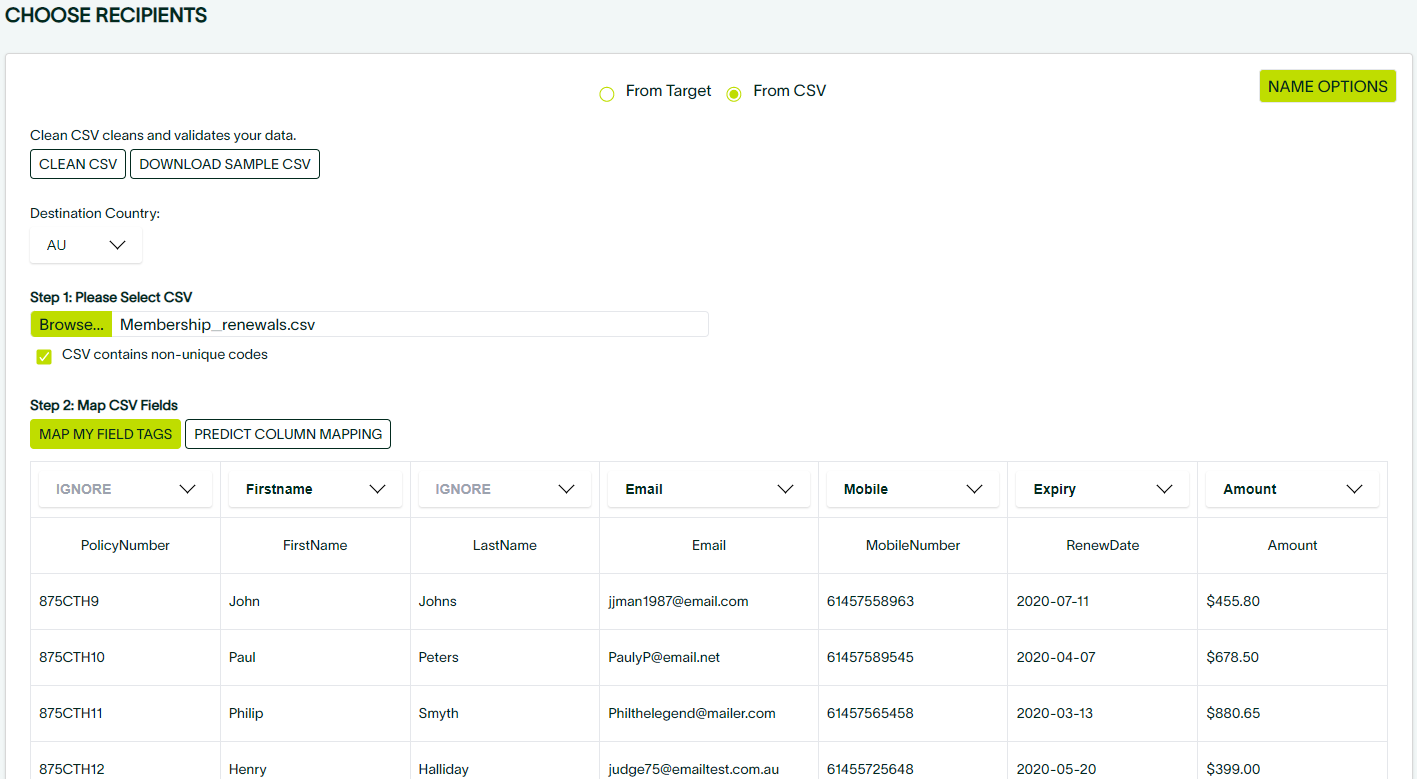The width and height of the screenshot is (1417, 779).
Task: Click DOWNLOAD SAMPLE CSV button
Action: coord(225,164)
